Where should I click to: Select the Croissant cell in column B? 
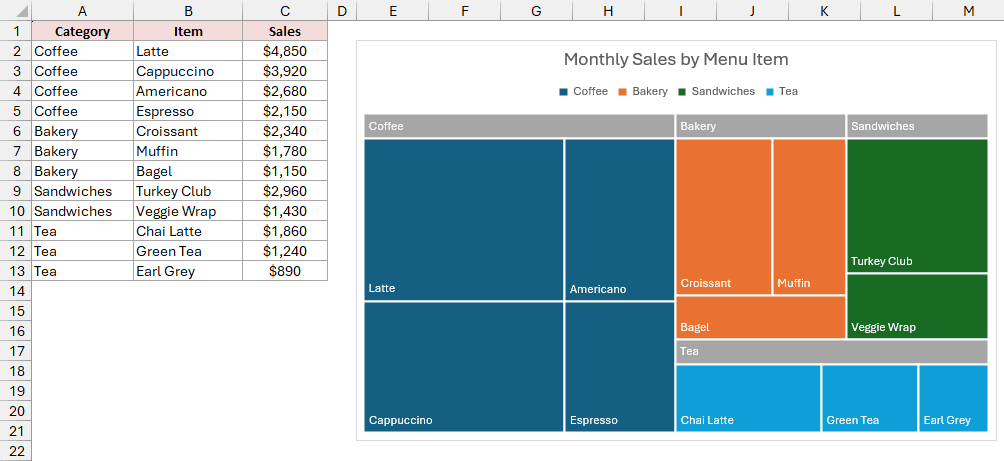[x=188, y=131]
